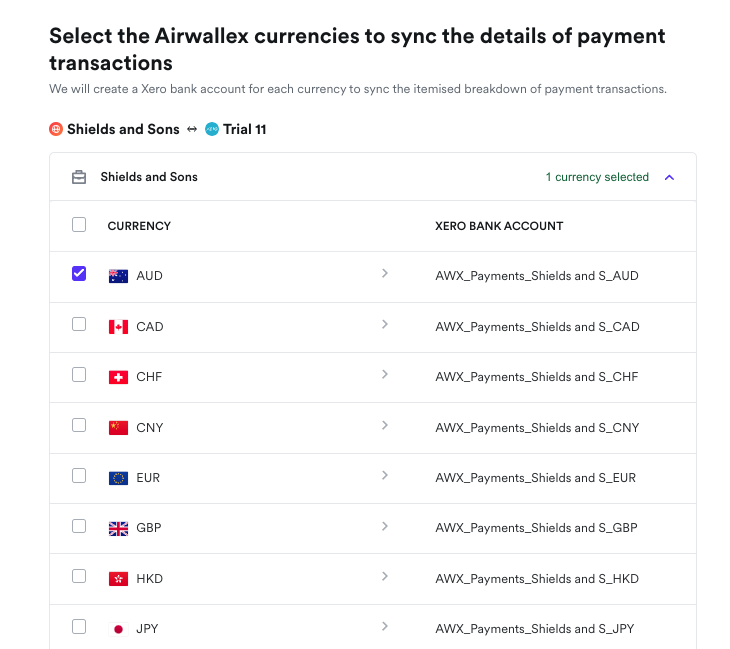Click the 1 currency selected label
The width and height of the screenshot is (730, 649).
597,177
